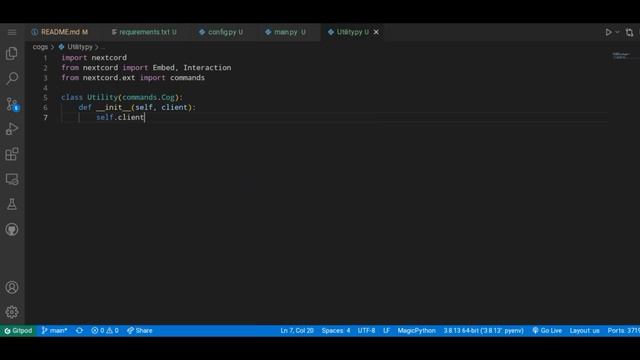Click the Ports entry in the status bar
This screenshot has height=360, width=640.
pyautogui.click(x=623, y=331)
